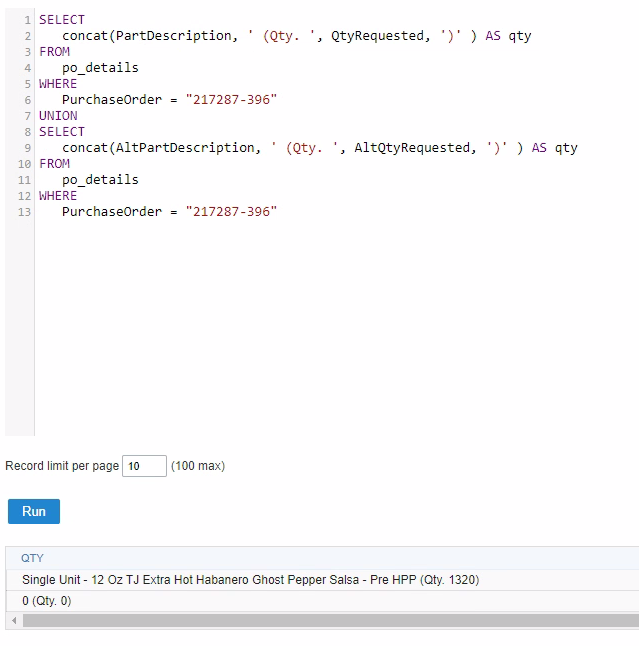
Task: Click the FROM keyword on line 10
Action: (54, 164)
